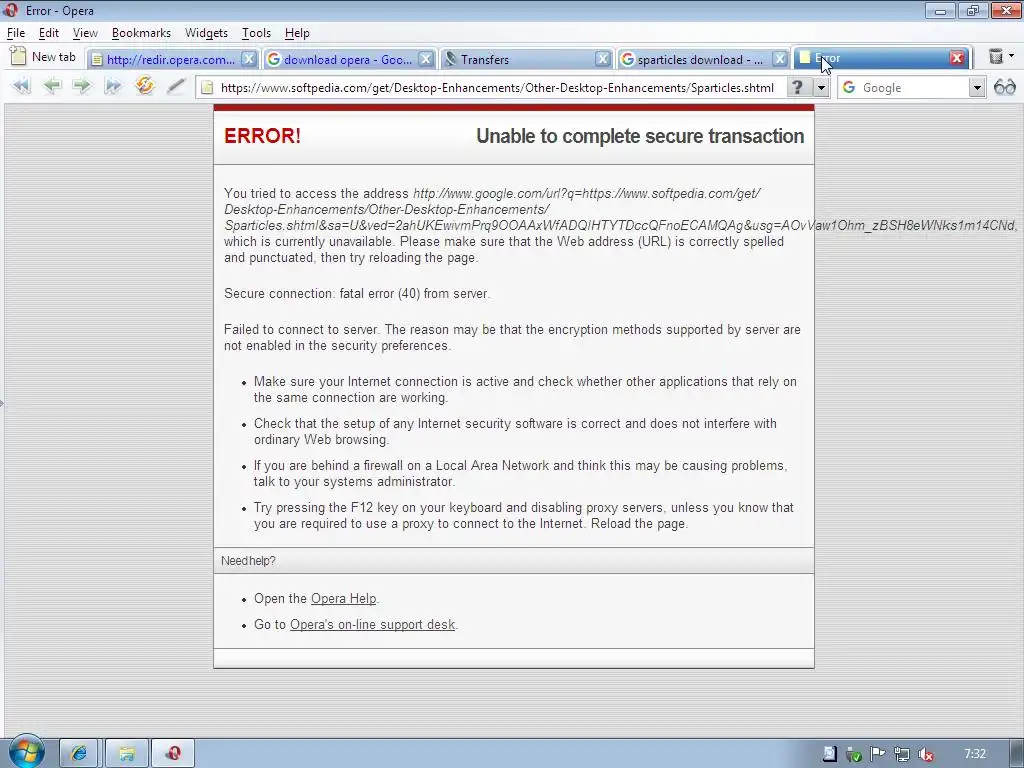The width and height of the screenshot is (1024, 768).
Task: Restore down the Opera window
Action: click(972, 10)
